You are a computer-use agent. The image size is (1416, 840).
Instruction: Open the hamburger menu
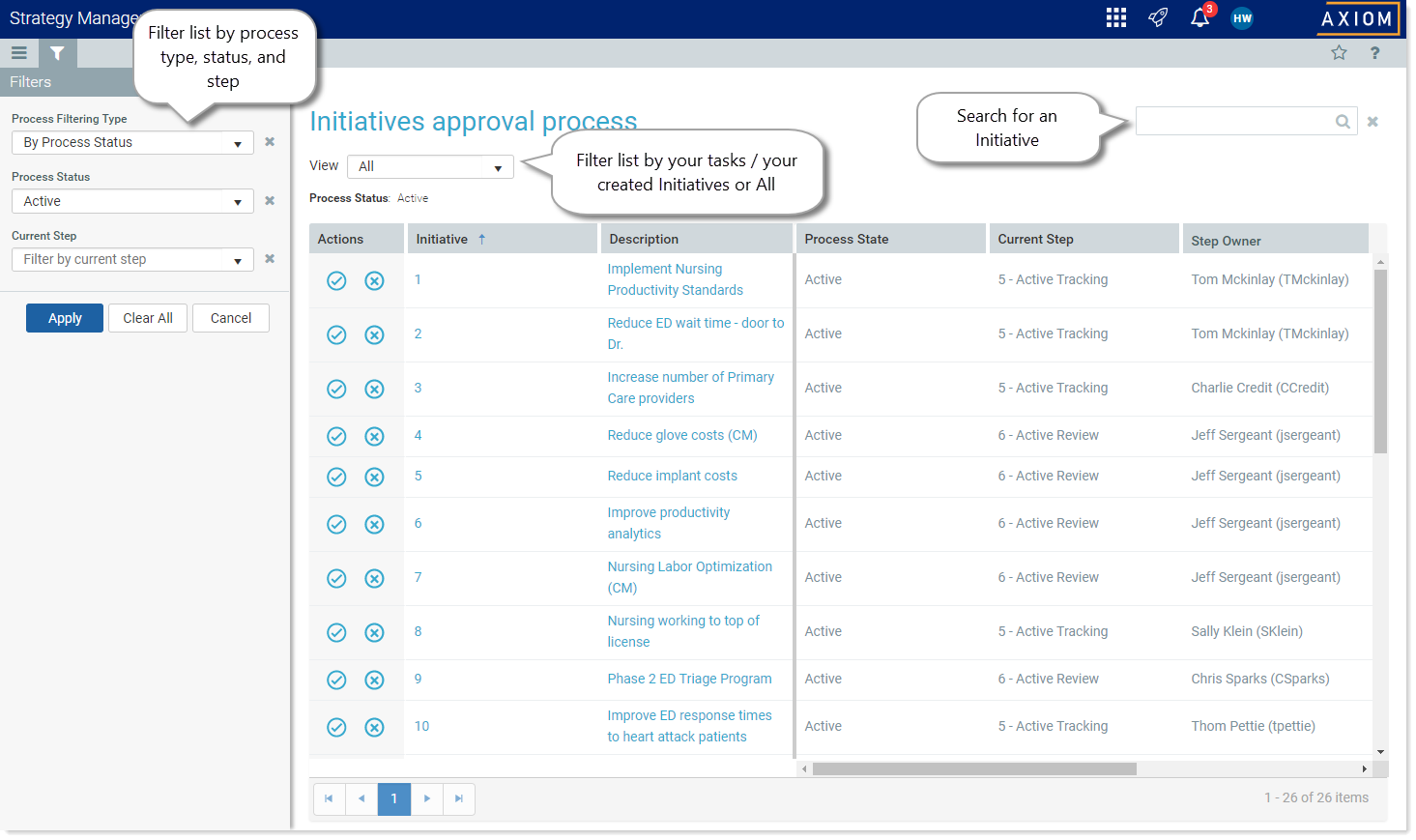(x=19, y=53)
